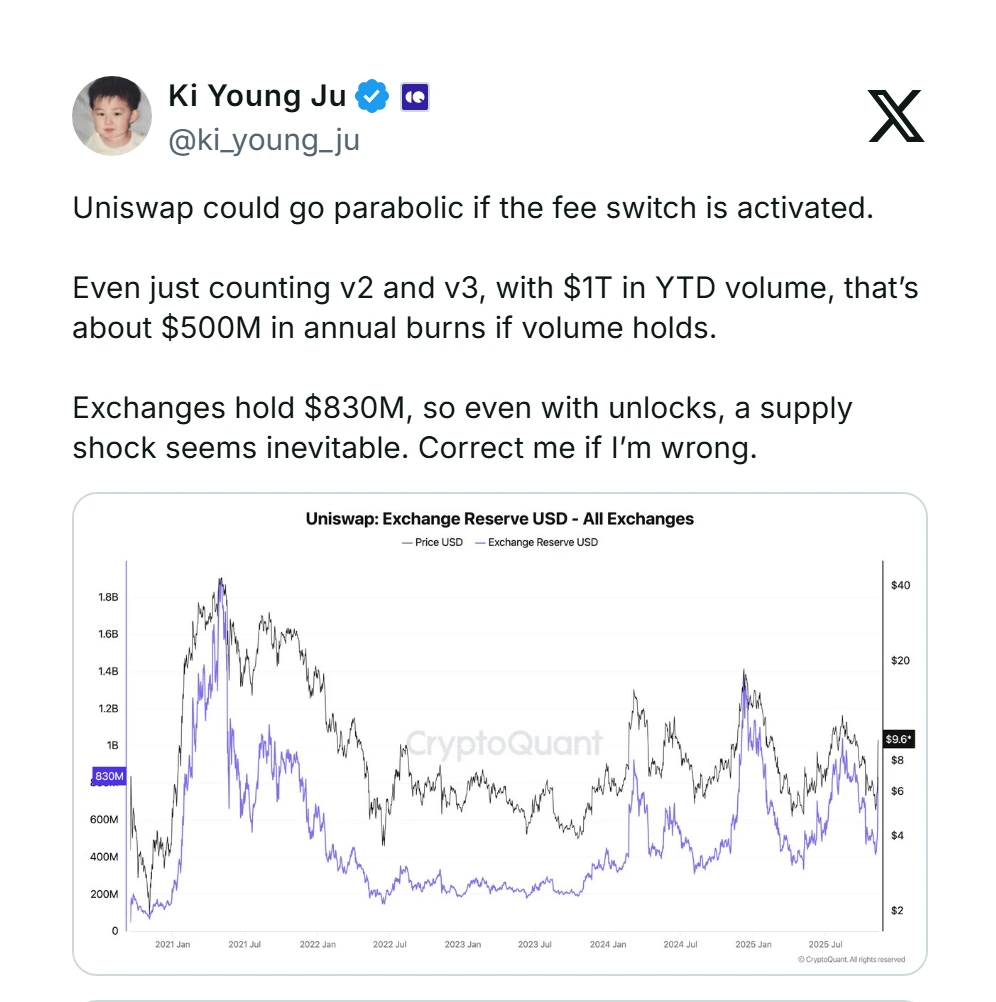Click the 1.8B left axis label

tap(107, 597)
